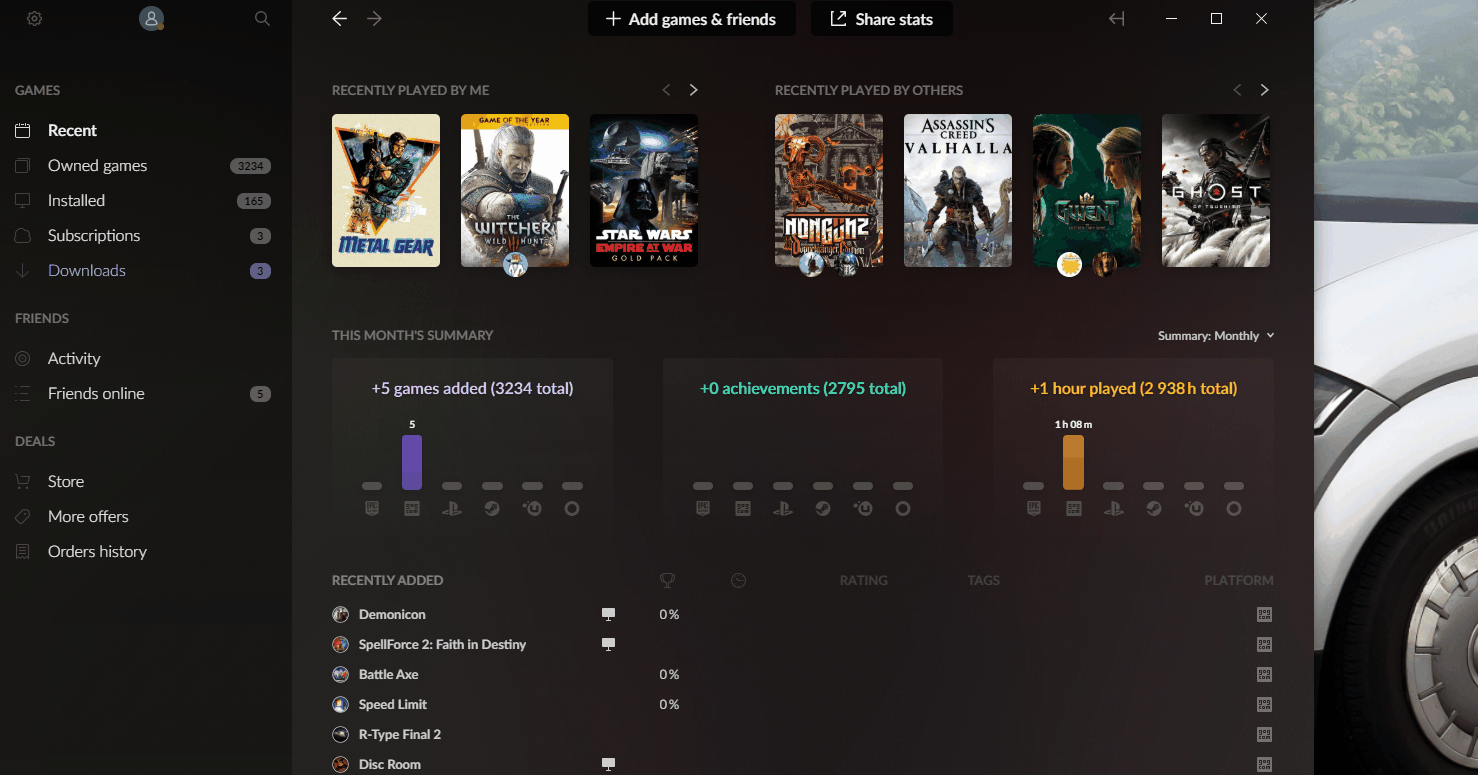This screenshot has width=1478, height=775.
Task: Click the Installed monitor icon in sidebar
Action: 23,200
